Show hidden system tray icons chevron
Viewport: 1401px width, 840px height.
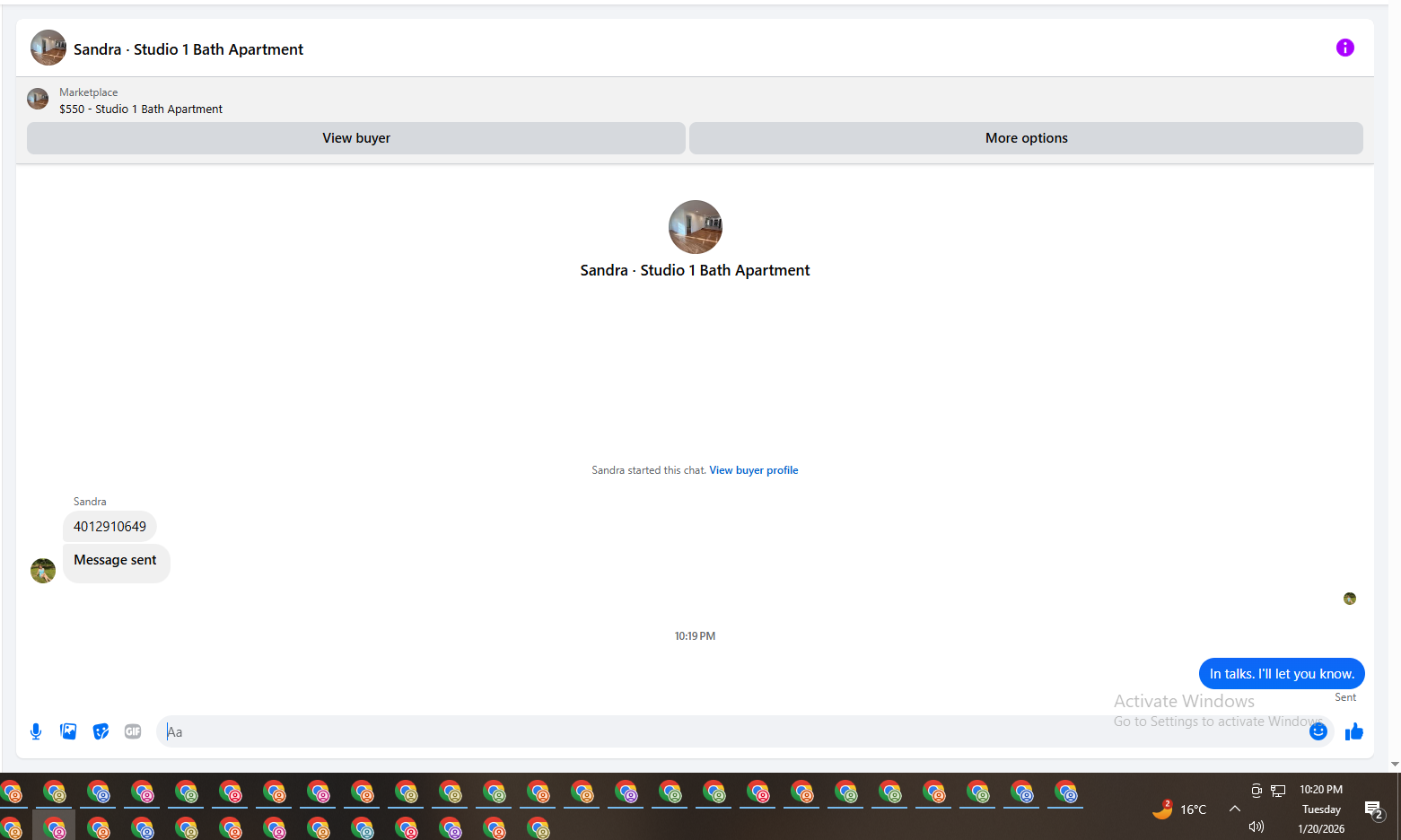click(x=1235, y=809)
